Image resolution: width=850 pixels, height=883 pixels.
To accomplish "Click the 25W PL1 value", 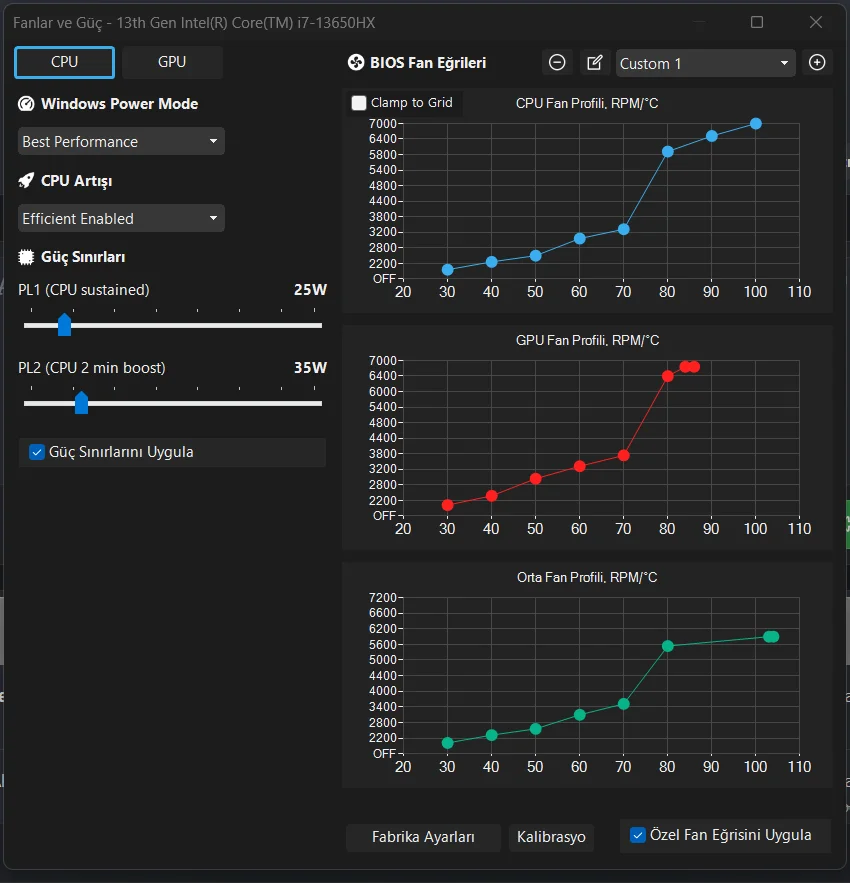I will (x=310, y=290).
